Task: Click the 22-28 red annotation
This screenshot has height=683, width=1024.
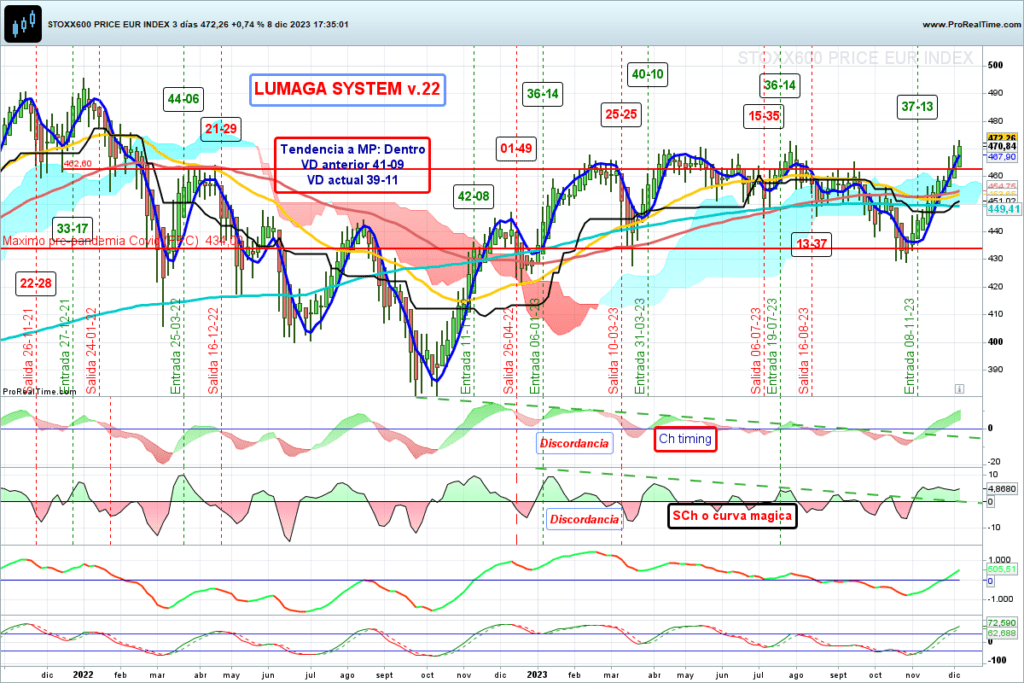Action: pos(35,283)
